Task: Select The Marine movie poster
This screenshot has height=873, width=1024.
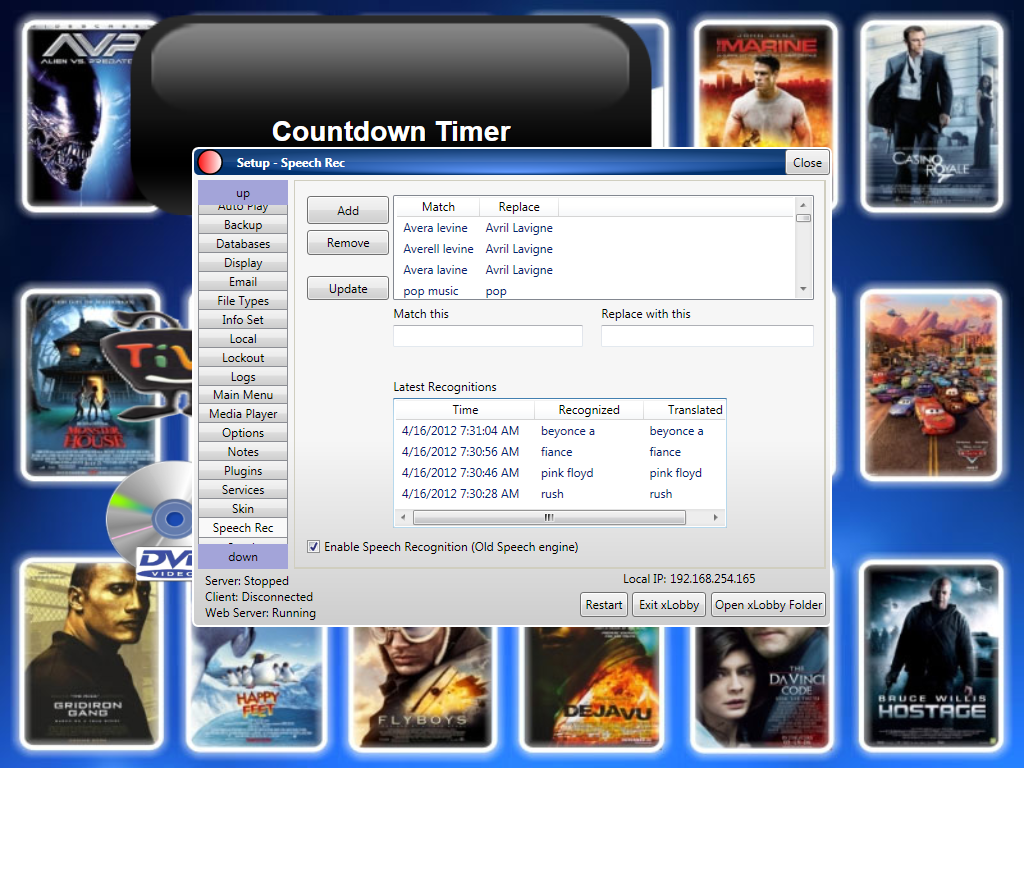Action: click(x=765, y=85)
